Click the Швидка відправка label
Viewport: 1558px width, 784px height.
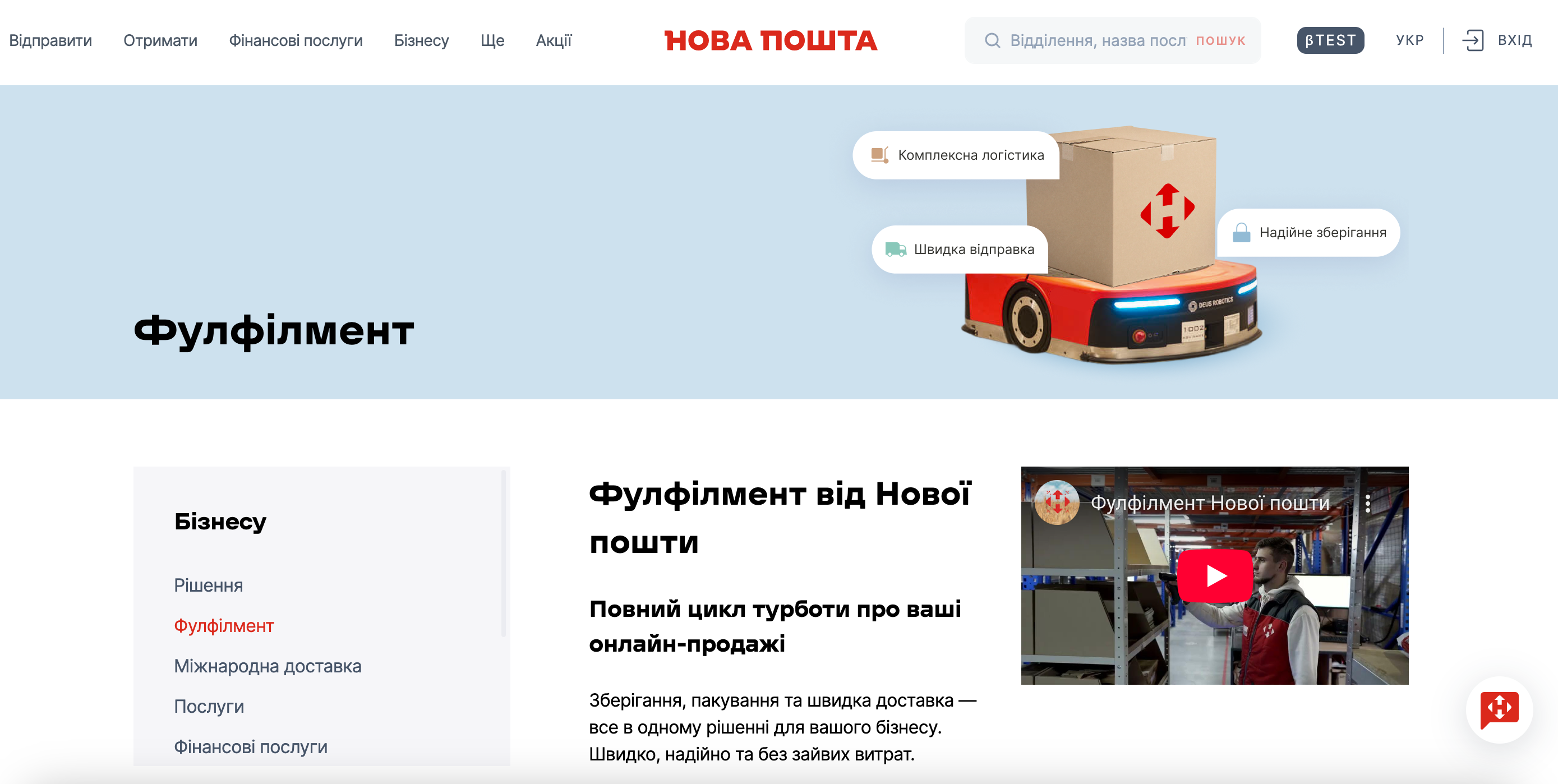(974, 249)
